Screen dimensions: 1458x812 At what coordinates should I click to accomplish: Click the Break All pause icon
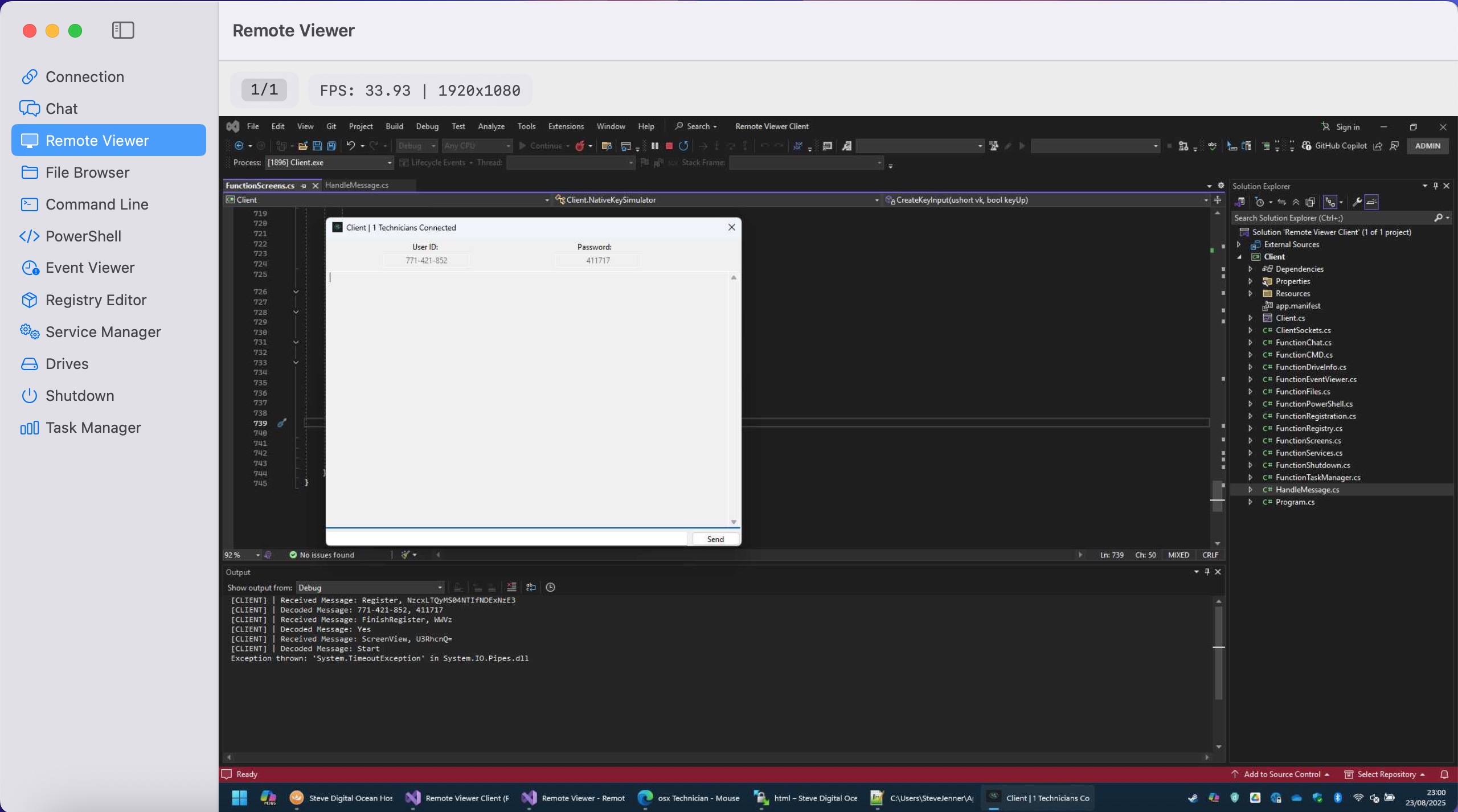(x=655, y=146)
